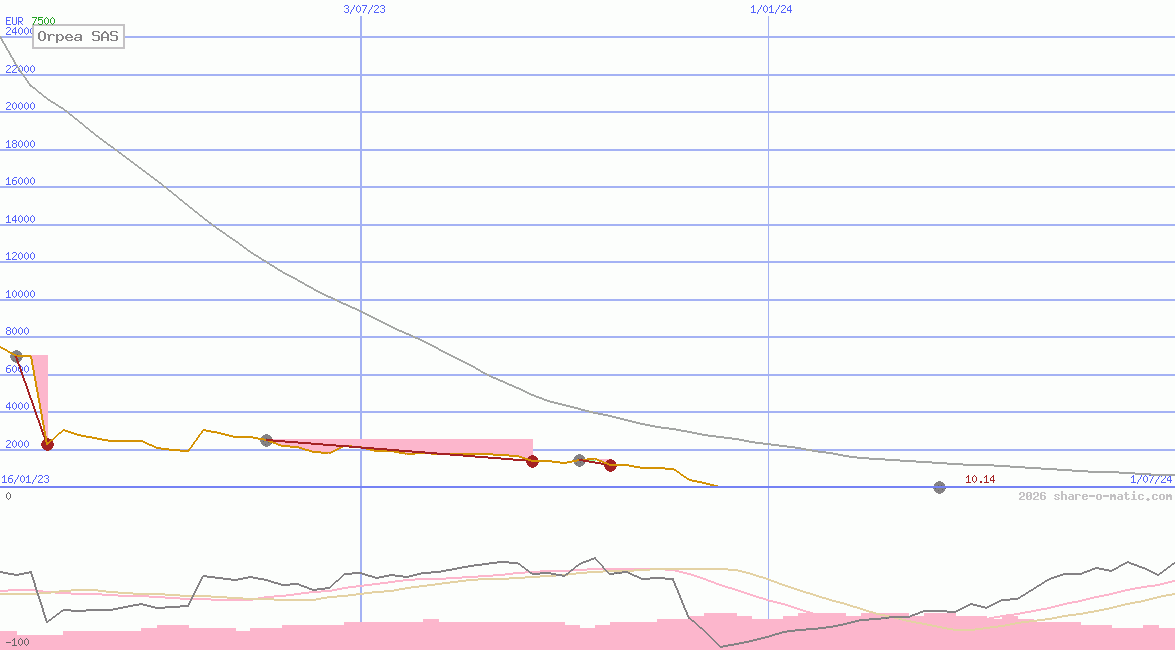Click the EUR currency label
Viewport: 1175px width, 650px height.
tap(14, 20)
